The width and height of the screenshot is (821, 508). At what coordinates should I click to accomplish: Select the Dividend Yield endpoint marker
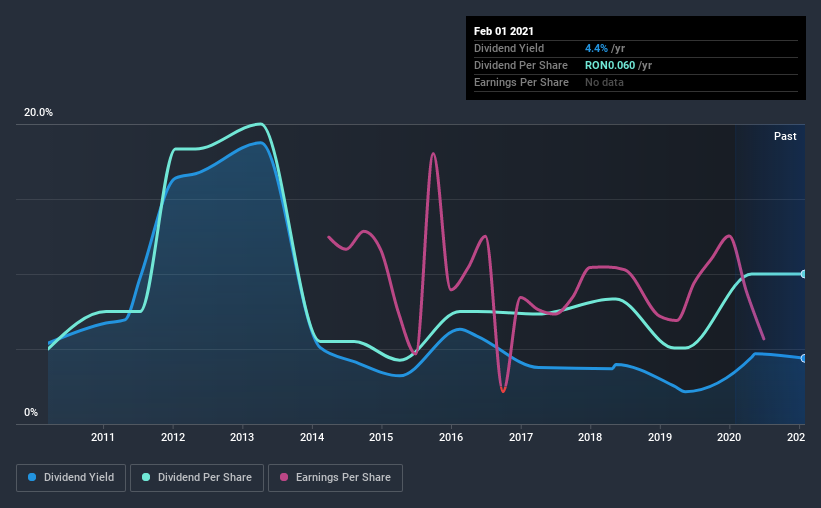[x=803, y=358]
